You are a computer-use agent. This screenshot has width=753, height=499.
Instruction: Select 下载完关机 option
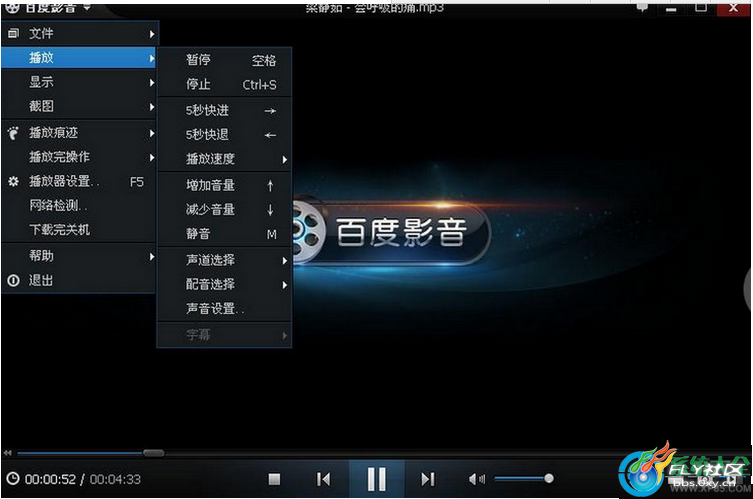[x=80, y=230]
